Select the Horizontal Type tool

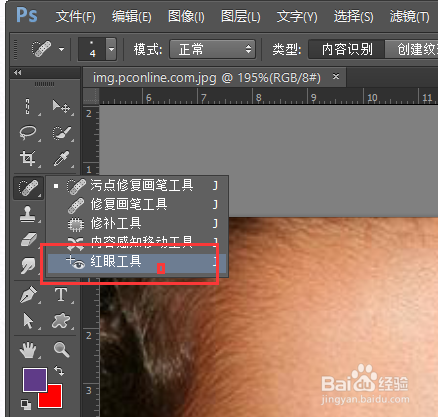pyautogui.click(x=61, y=295)
